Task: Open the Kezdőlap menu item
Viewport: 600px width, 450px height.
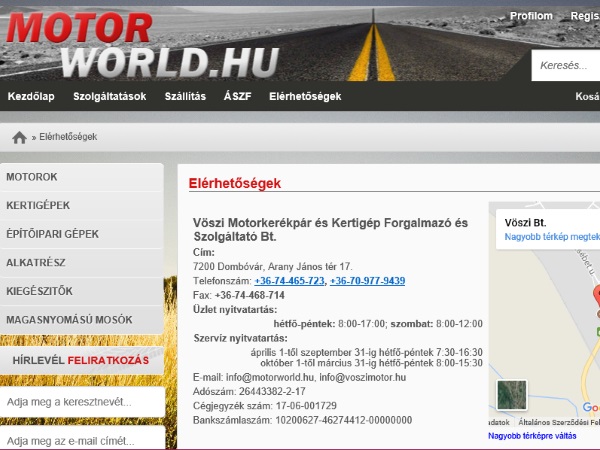Action: point(31,96)
